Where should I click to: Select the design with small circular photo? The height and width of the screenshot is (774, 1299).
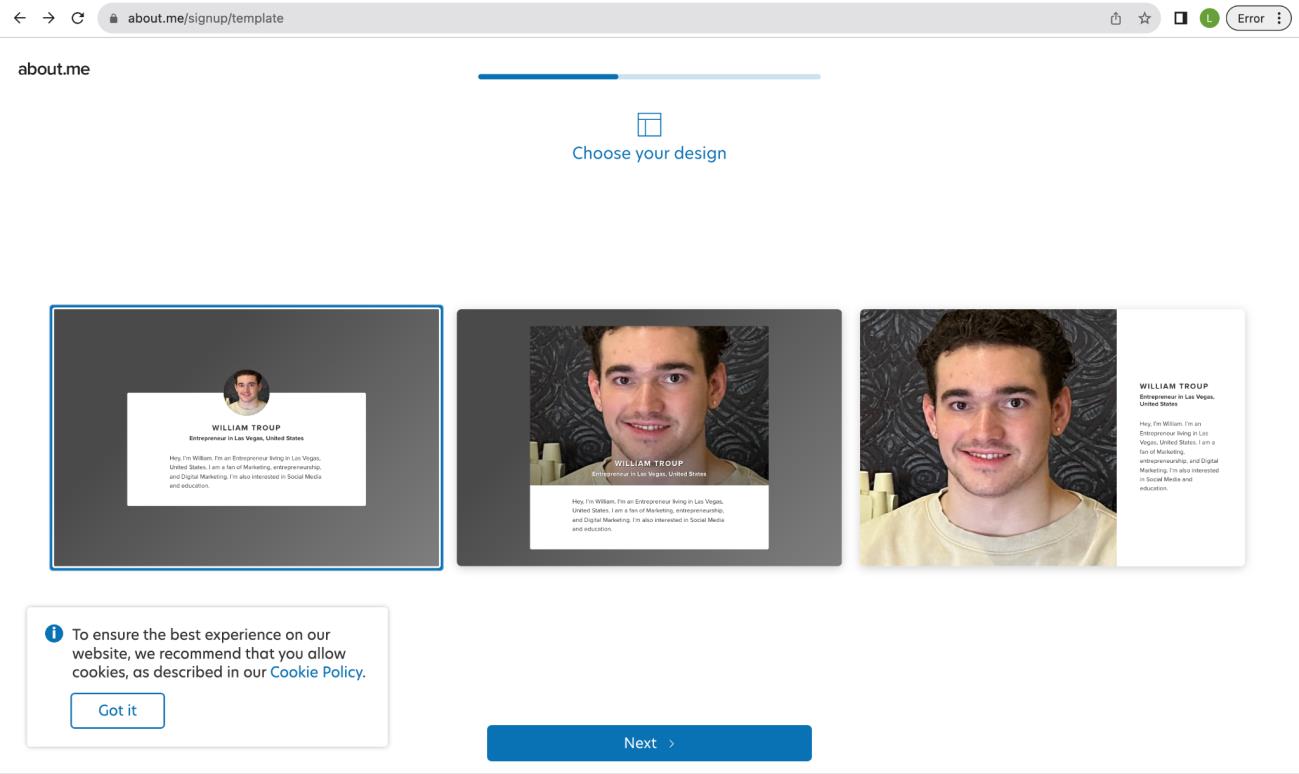point(246,438)
